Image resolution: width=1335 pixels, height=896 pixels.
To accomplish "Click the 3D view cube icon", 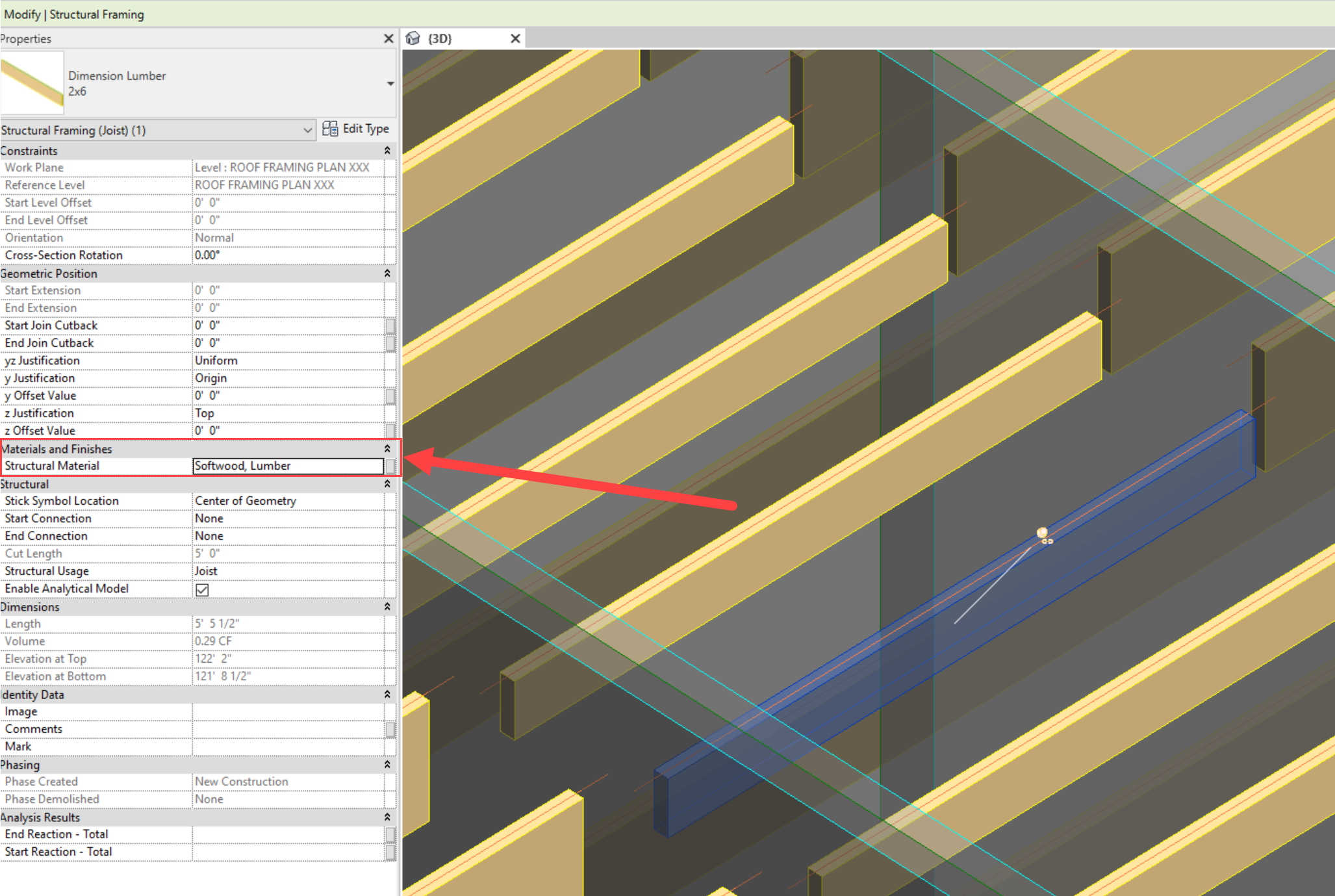I will pyautogui.click(x=413, y=38).
